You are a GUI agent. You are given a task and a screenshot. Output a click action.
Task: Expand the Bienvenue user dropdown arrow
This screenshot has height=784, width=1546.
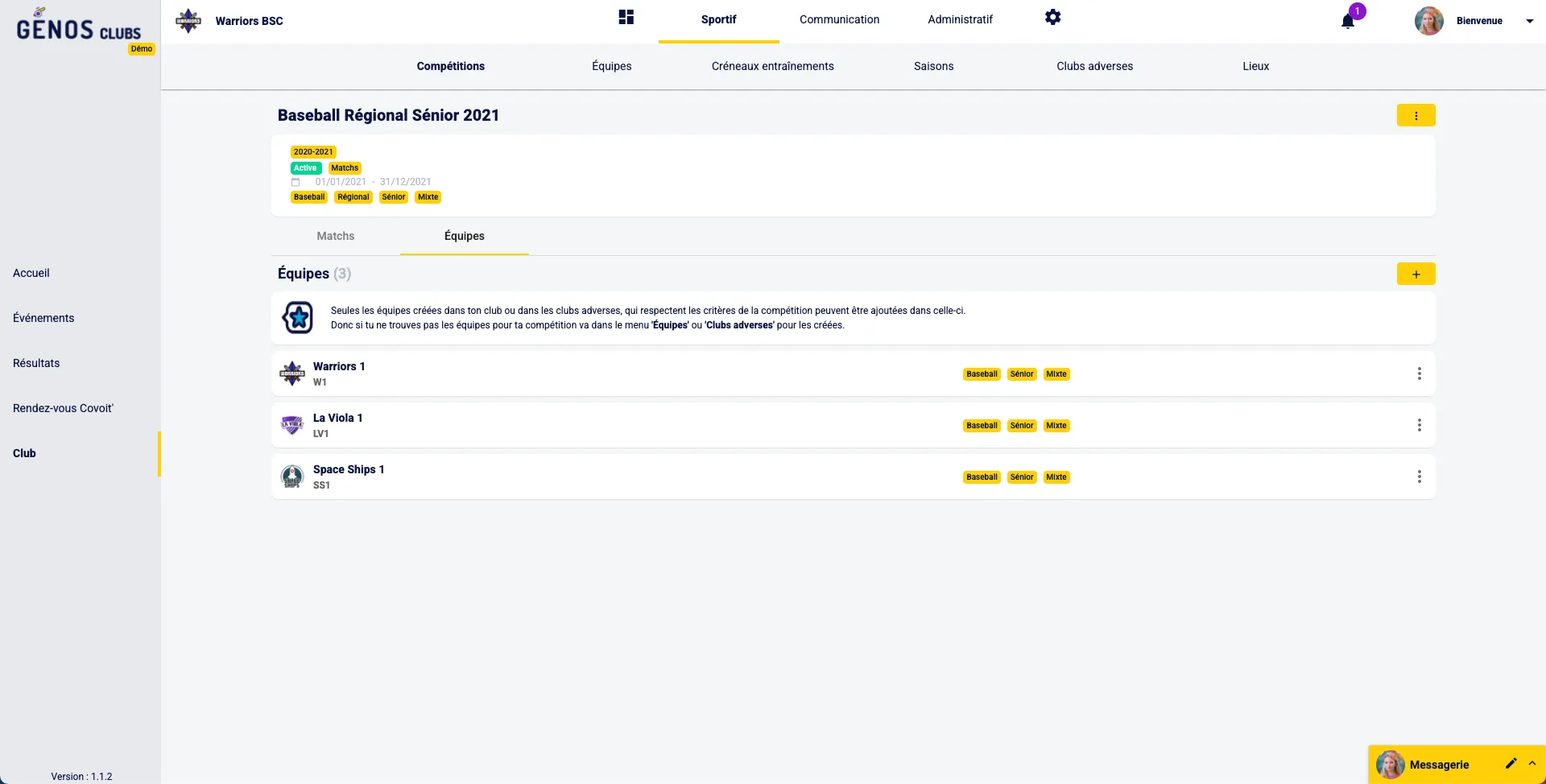(1529, 22)
